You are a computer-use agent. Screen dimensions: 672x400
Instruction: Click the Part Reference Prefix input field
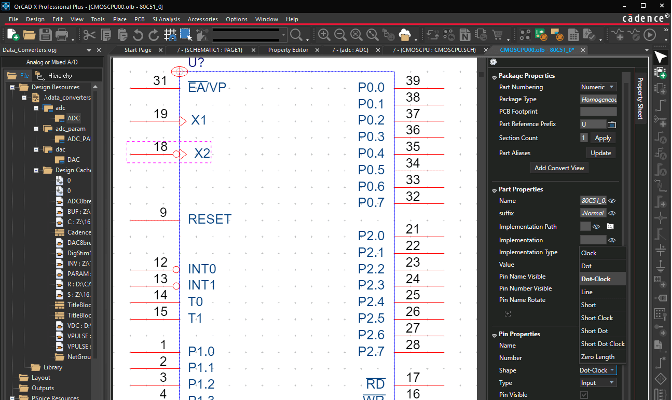point(593,124)
